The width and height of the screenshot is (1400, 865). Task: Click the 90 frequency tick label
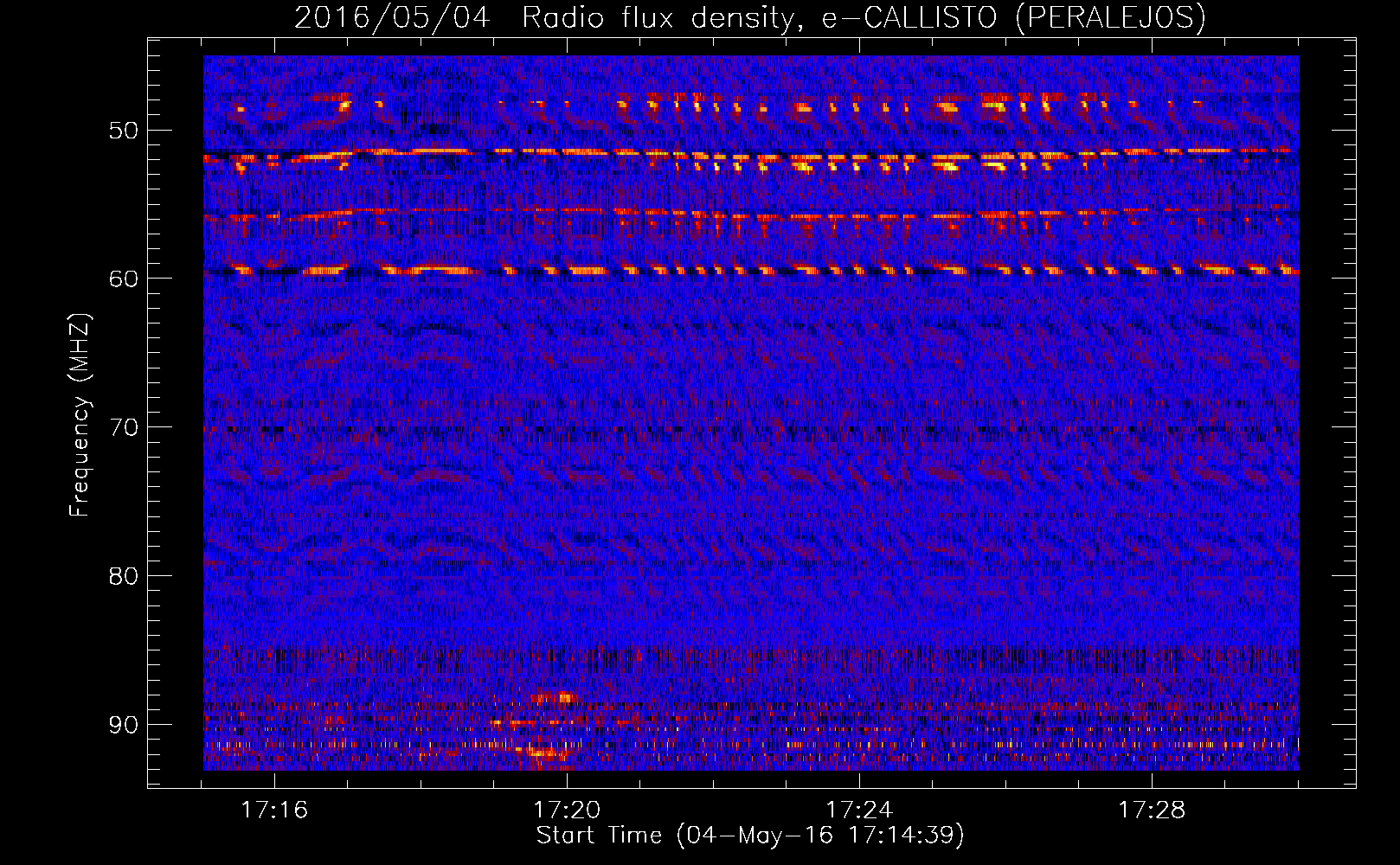coord(123,724)
